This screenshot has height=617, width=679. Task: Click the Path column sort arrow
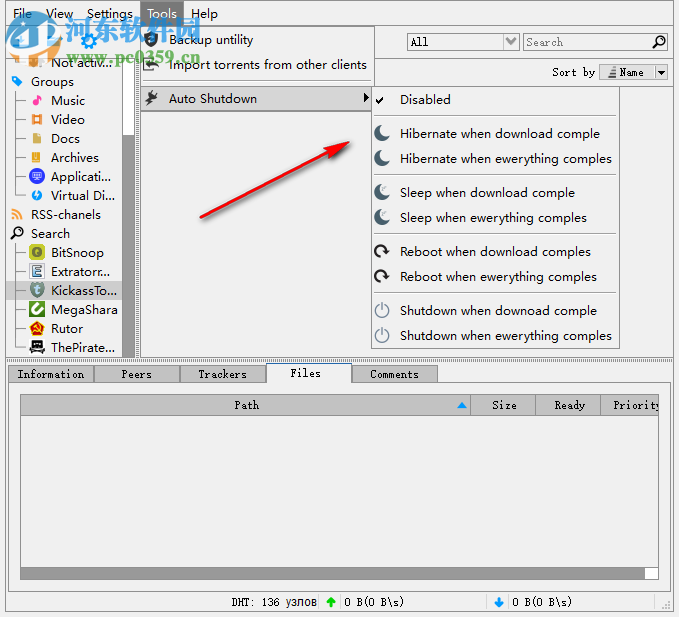[x=462, y=405]
